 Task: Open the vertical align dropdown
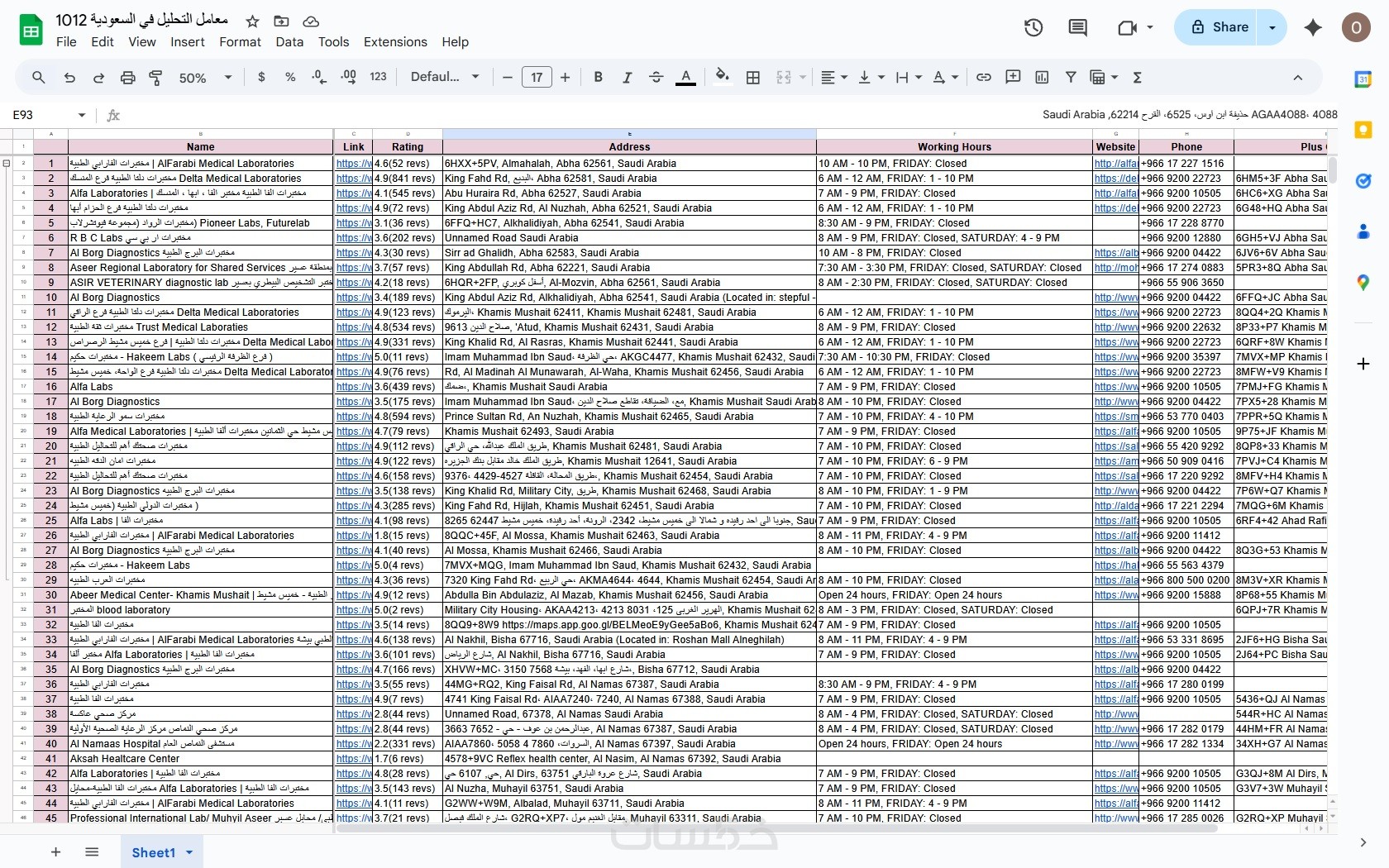coord(871,77)
